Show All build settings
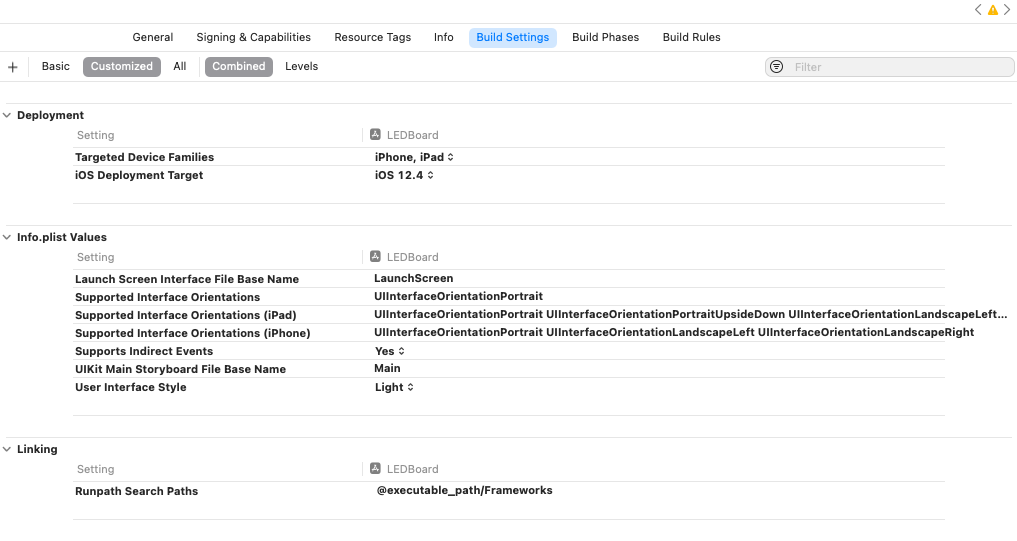 pos(180,66)
